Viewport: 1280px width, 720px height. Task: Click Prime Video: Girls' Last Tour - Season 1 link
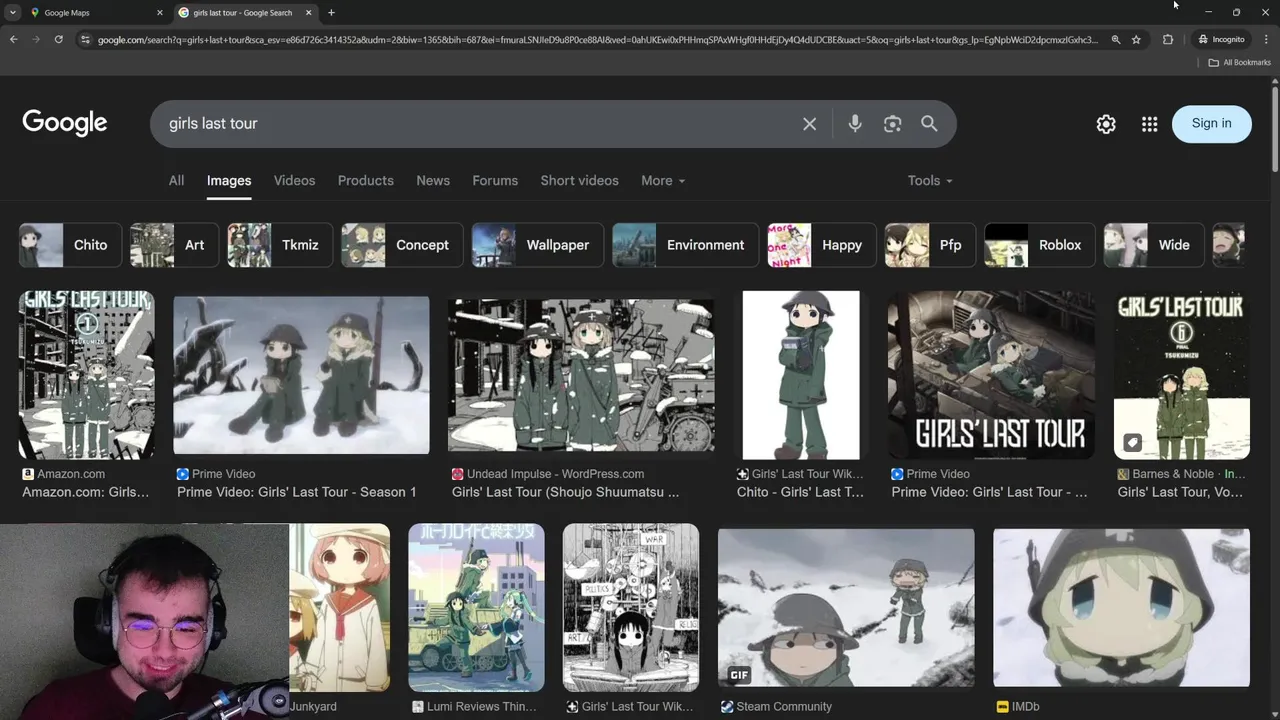click(x=297, y=492)
